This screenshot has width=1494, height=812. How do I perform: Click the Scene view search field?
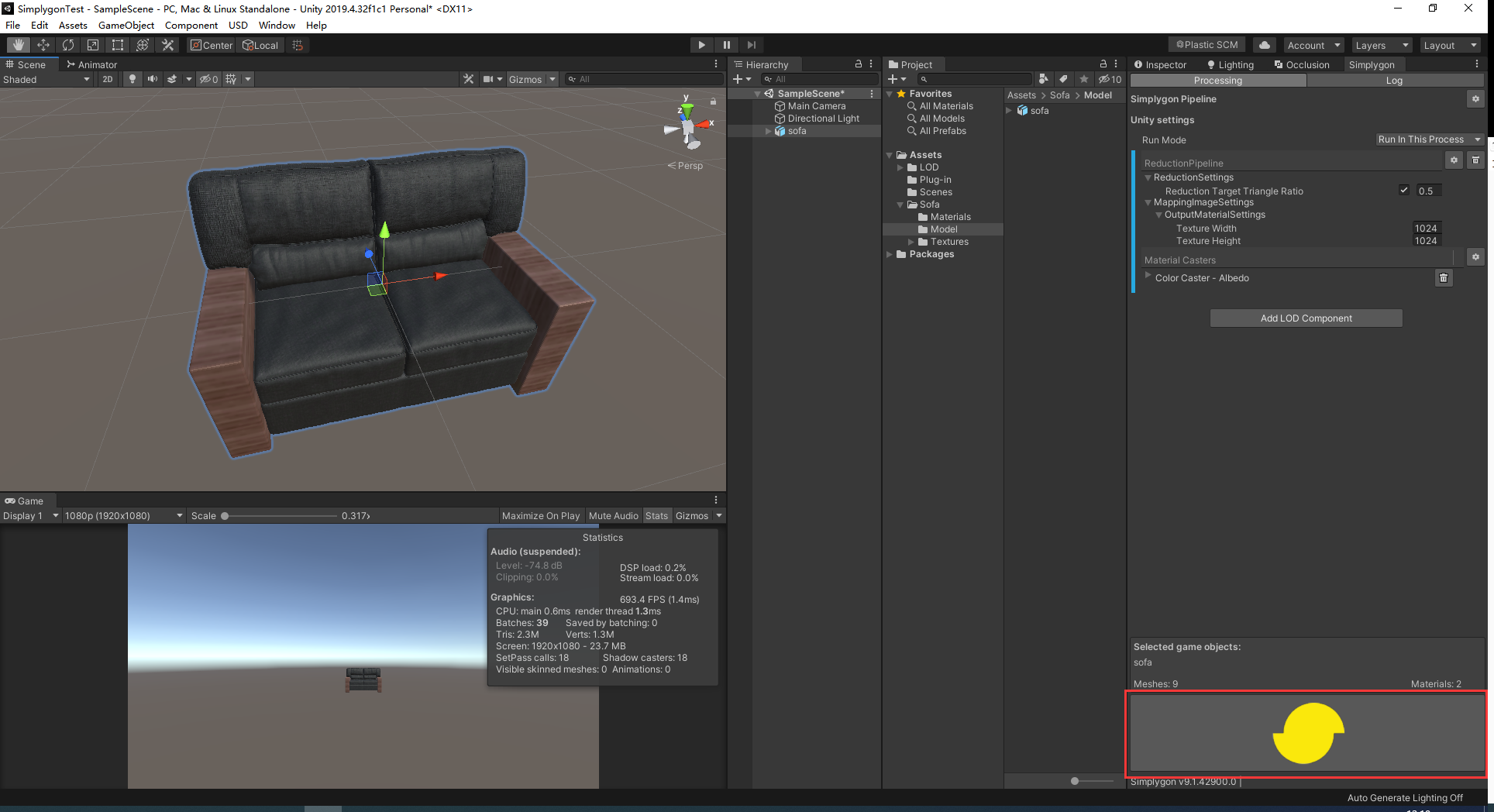[x=643, y=79]
